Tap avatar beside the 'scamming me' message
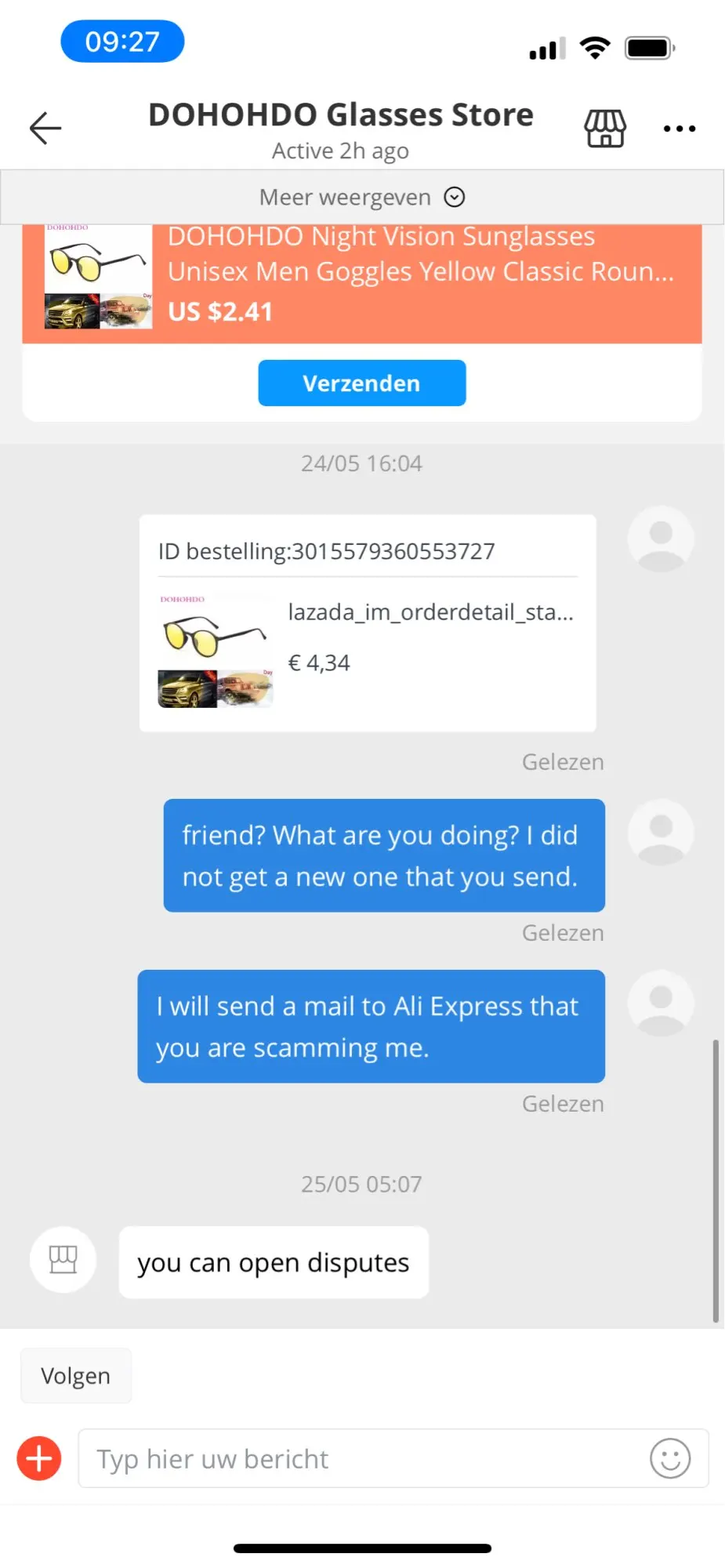Viewport: 725px width, 1568px height. [661, 1003]
